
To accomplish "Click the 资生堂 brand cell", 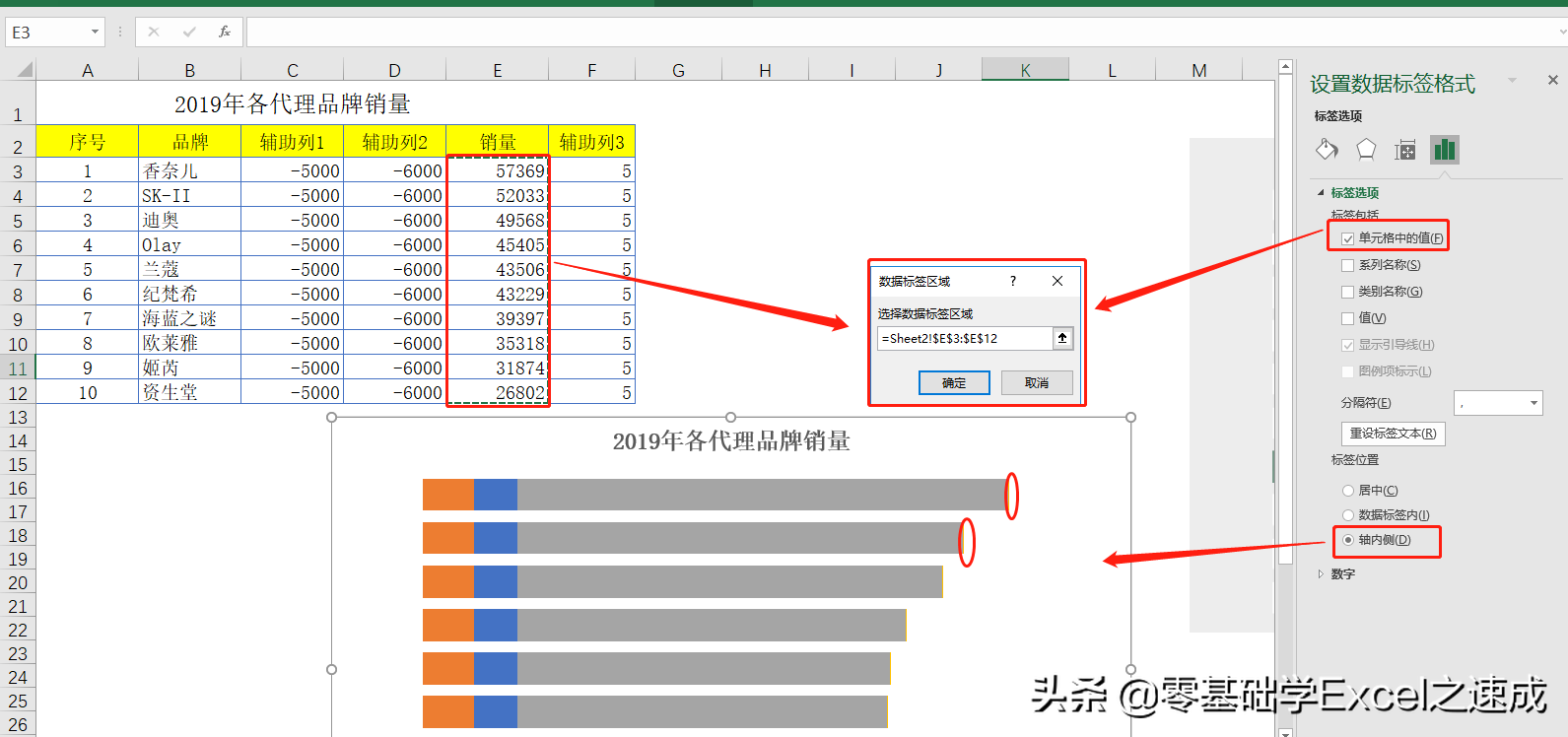I will pos(190,392).
